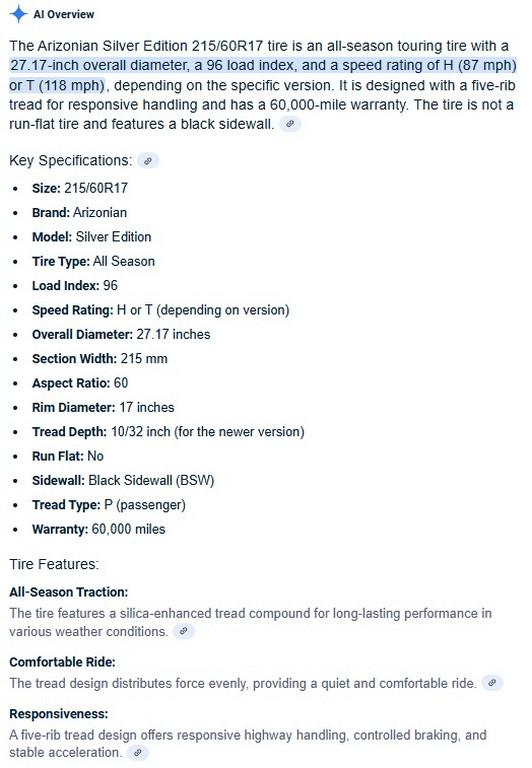532x768 pixels.
Task: Click the Key Specifications heading
Action: (x=71, y=161)
